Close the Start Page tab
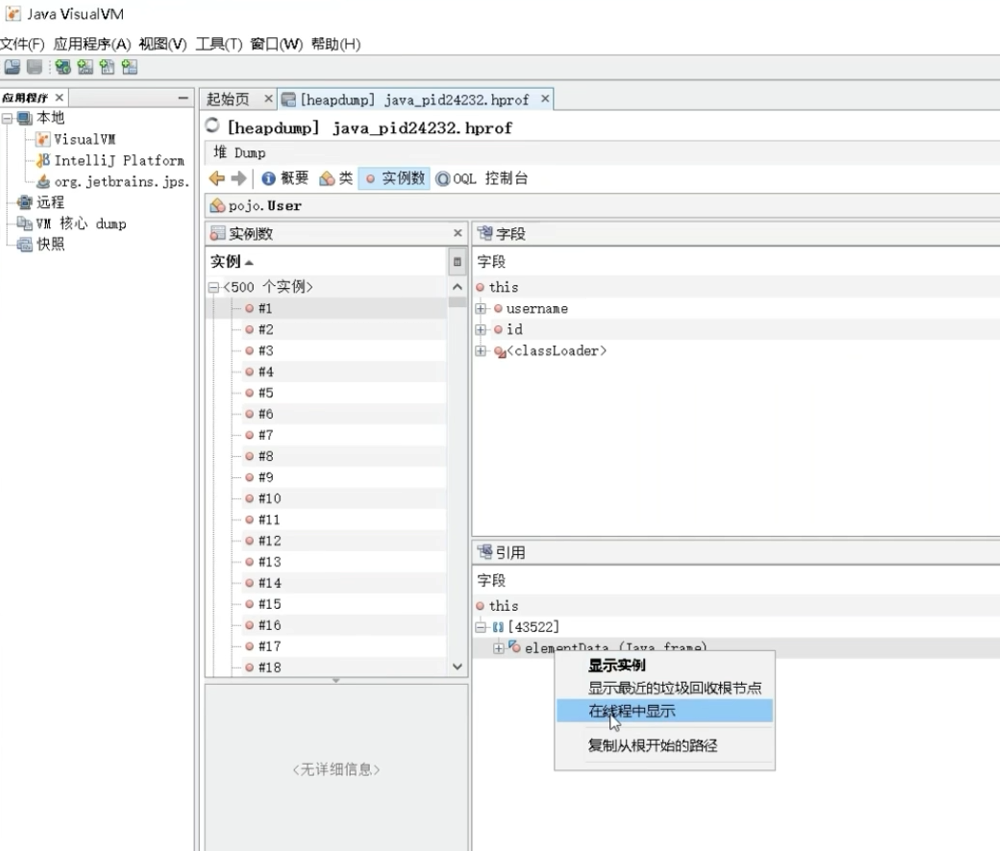The height and width of the screenshot is (851, 1000). pos(268,99)
